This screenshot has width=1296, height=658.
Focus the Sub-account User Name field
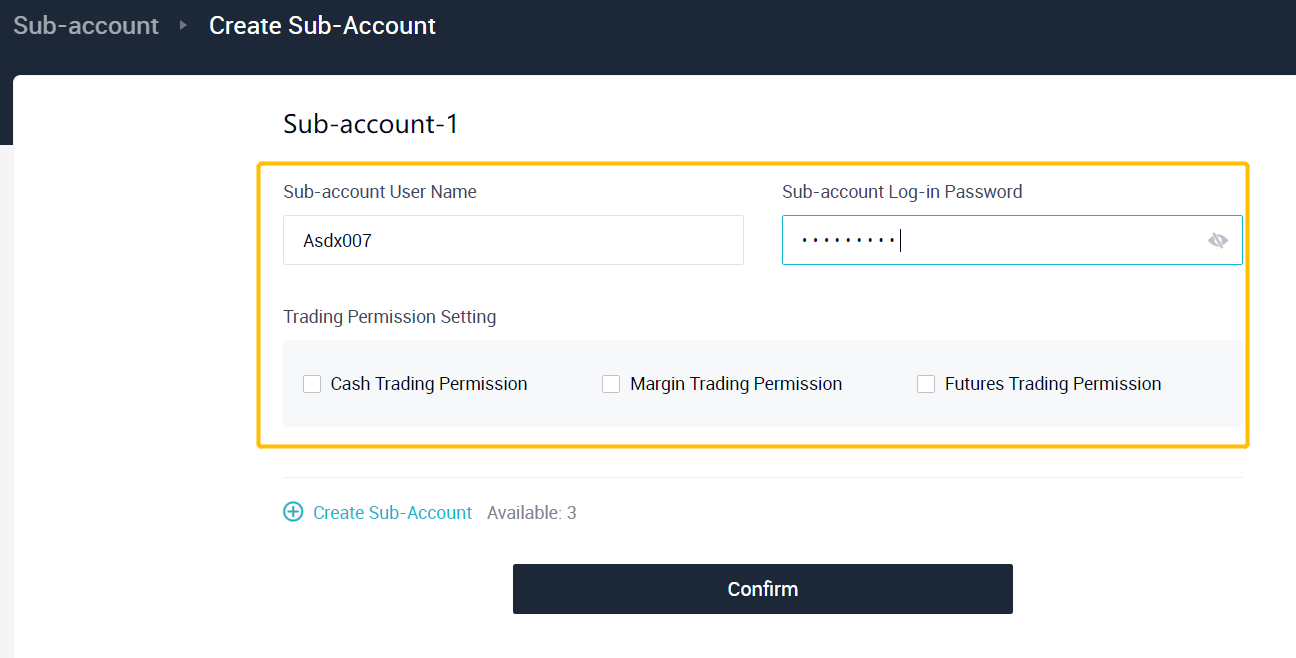(513, 240)
